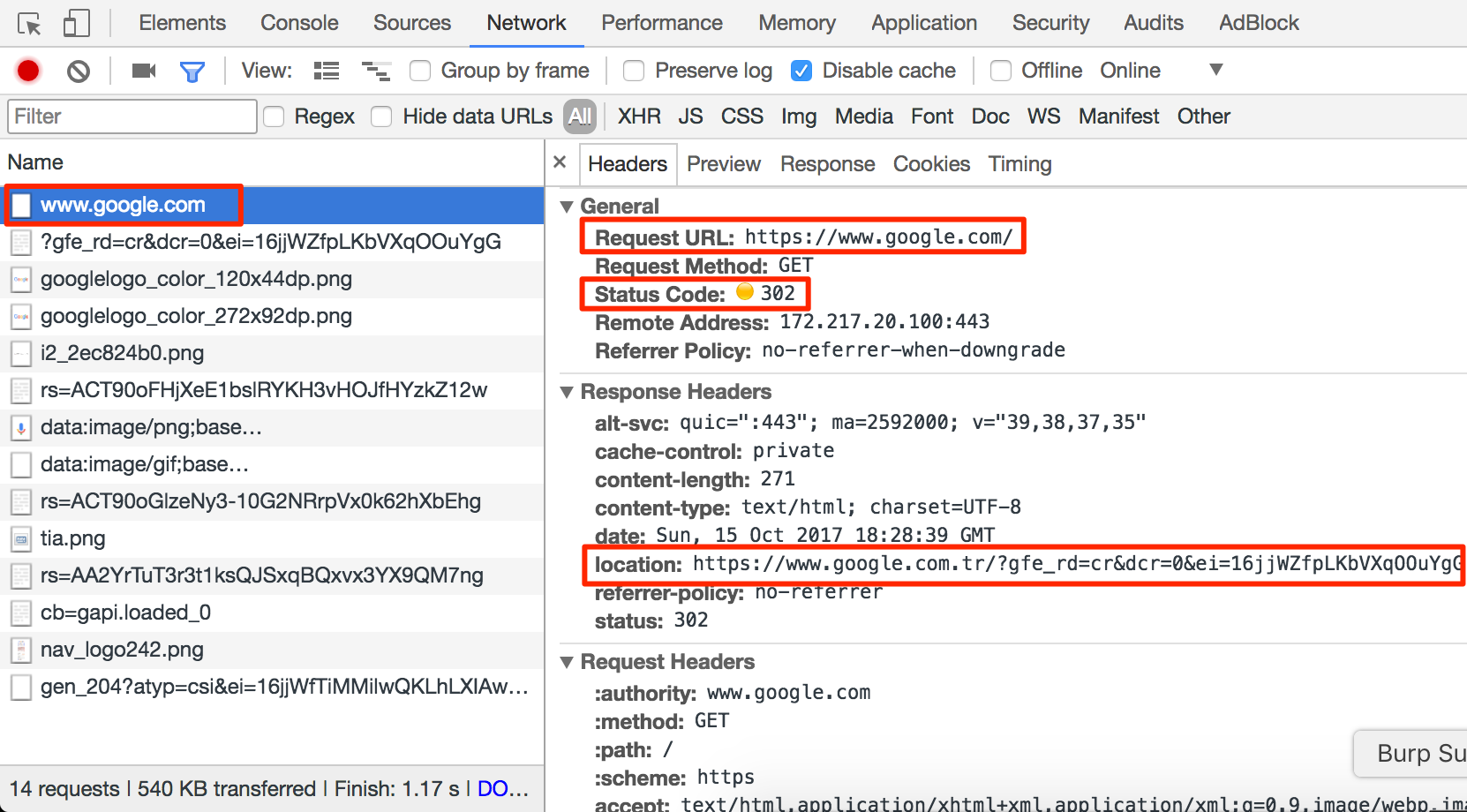
Task: Click the file icon beside googlelogo_color_272x92dp.png
Action: click(x=21, y=317)
